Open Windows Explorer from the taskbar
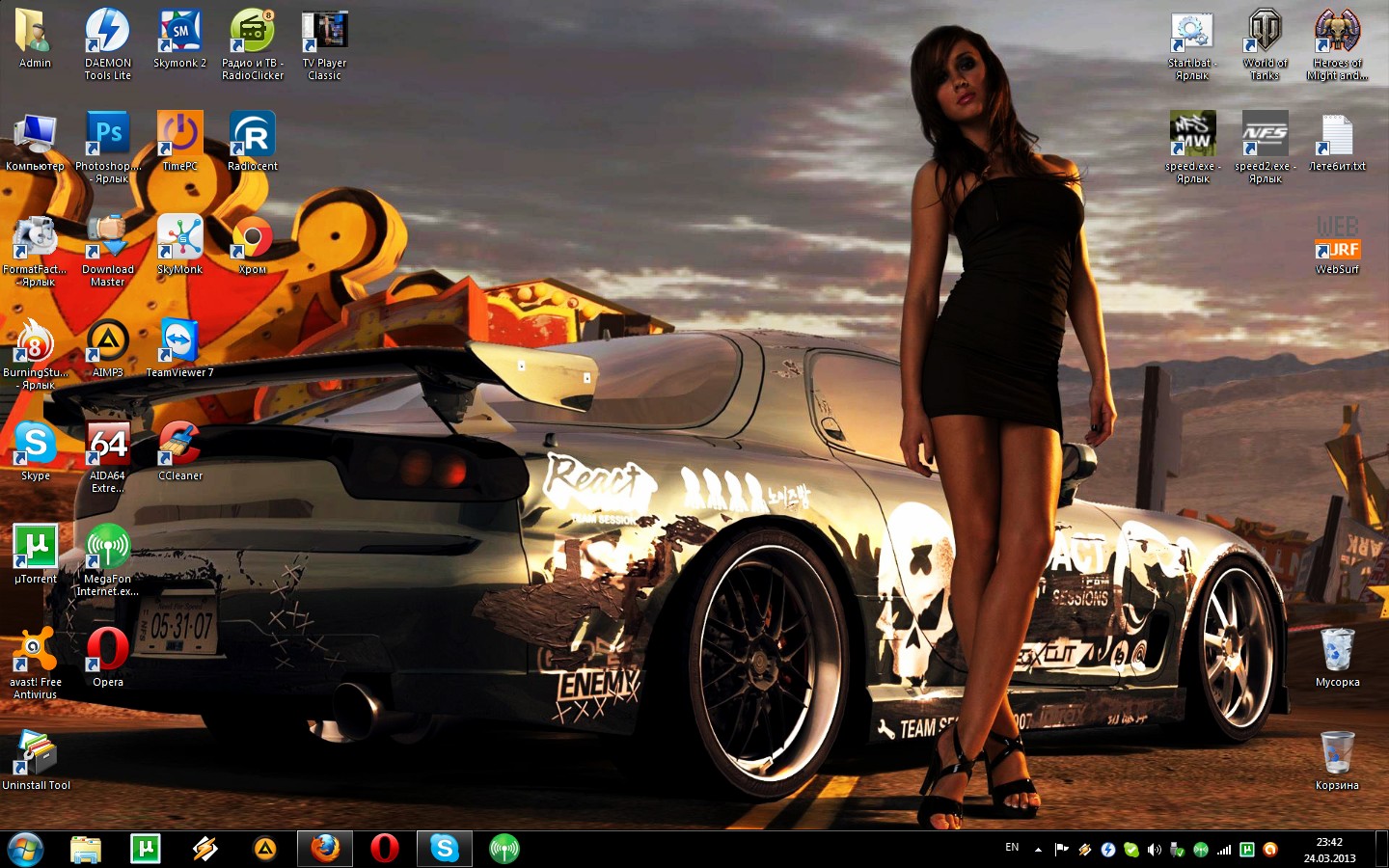The image size is (1389, 868). tap(86, 849)
